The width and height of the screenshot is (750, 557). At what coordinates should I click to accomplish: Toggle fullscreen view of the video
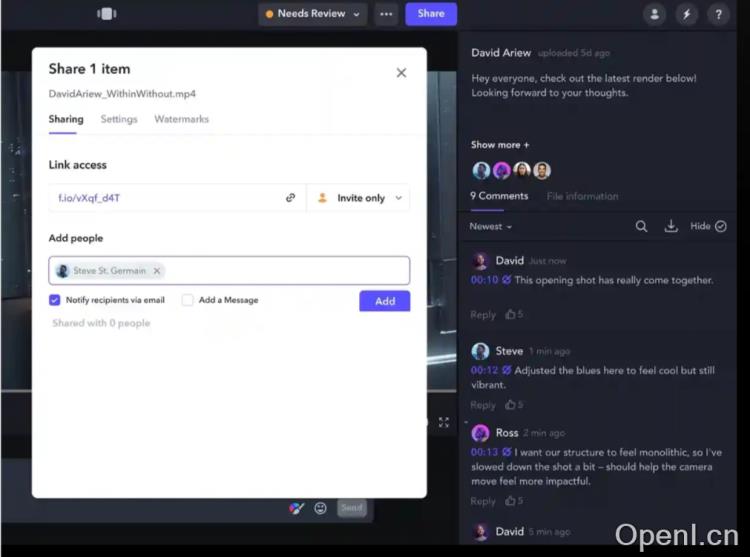point(444,422)
